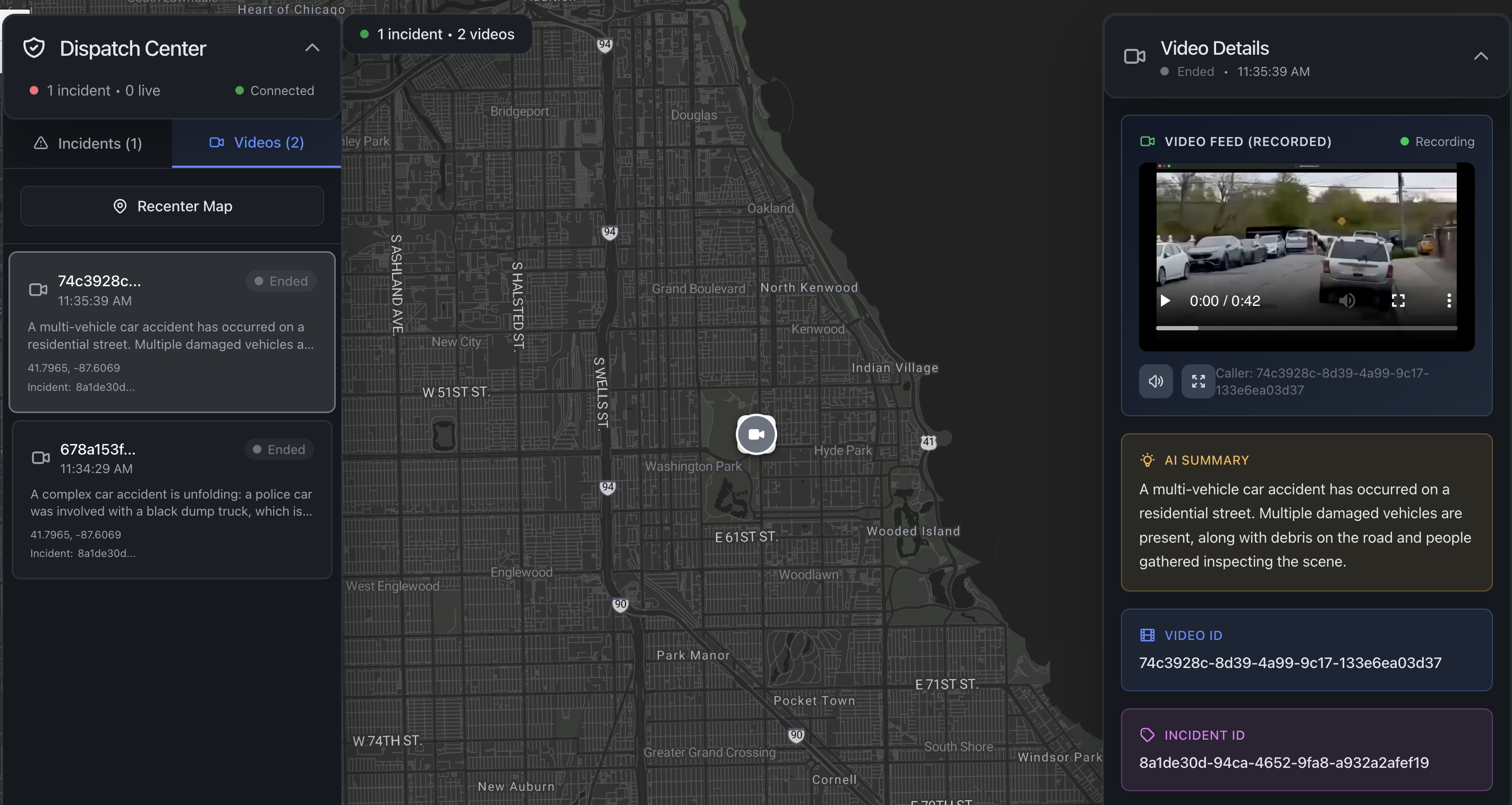Switch to the Incidents (1) tab
1512x805 pixels.
click(x=88, y=143)
